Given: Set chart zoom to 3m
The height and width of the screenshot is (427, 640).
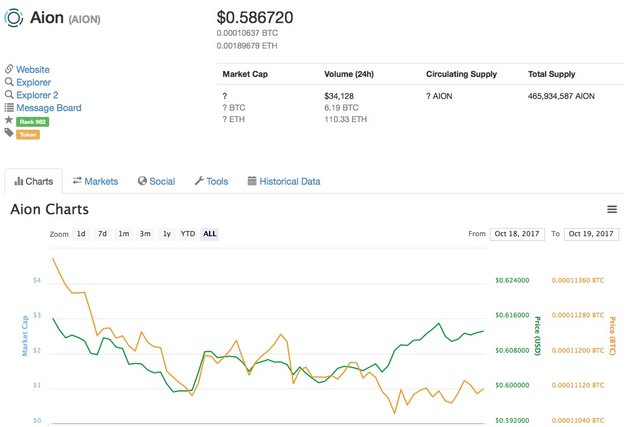Looking at the screenshot, I should point(145,234).
